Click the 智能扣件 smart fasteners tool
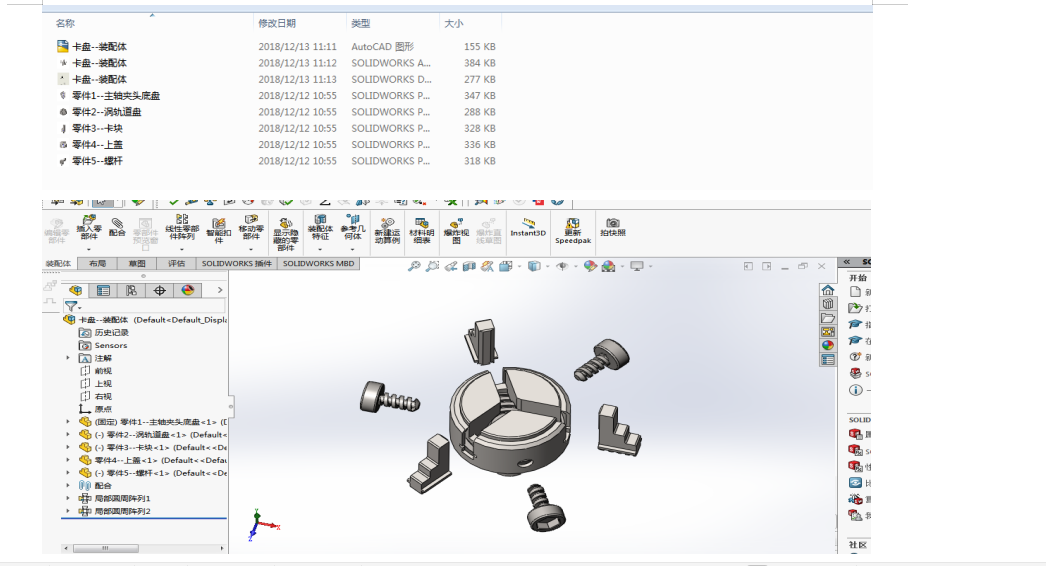The image size is (1046, 566). point(219,231)
